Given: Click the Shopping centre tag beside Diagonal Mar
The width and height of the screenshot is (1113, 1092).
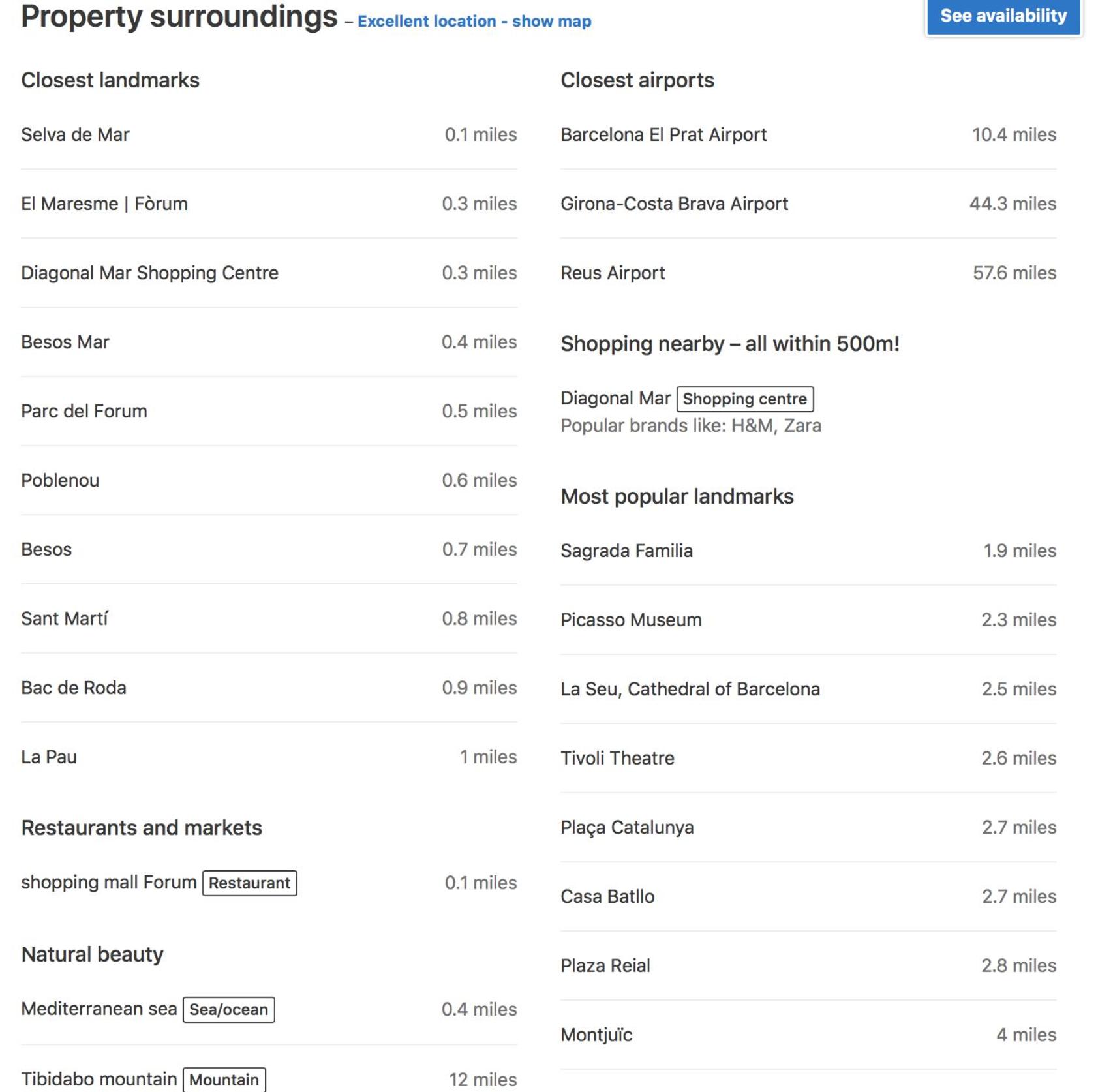Looking at the screenshot, I should pos(744,399).
